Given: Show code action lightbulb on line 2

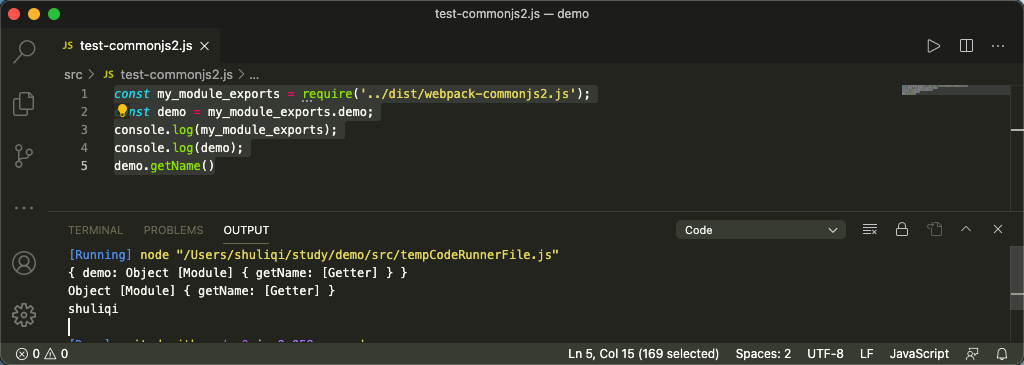Looking at the screenshot, I should pyautogui.click(x=121, y=111).
